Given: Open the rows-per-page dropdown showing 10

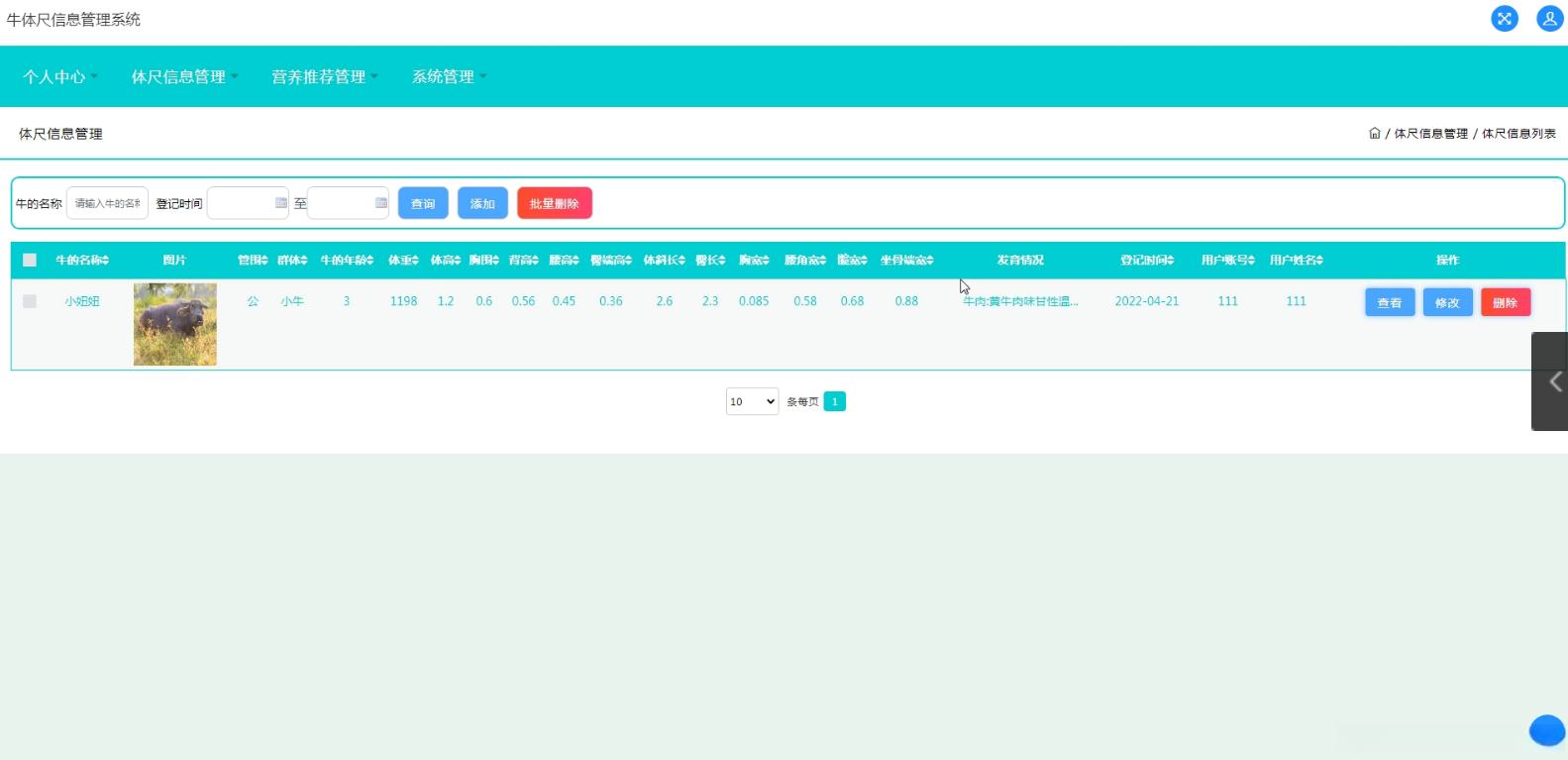Looking at the screenshot, I should click(x=753, y=401).
